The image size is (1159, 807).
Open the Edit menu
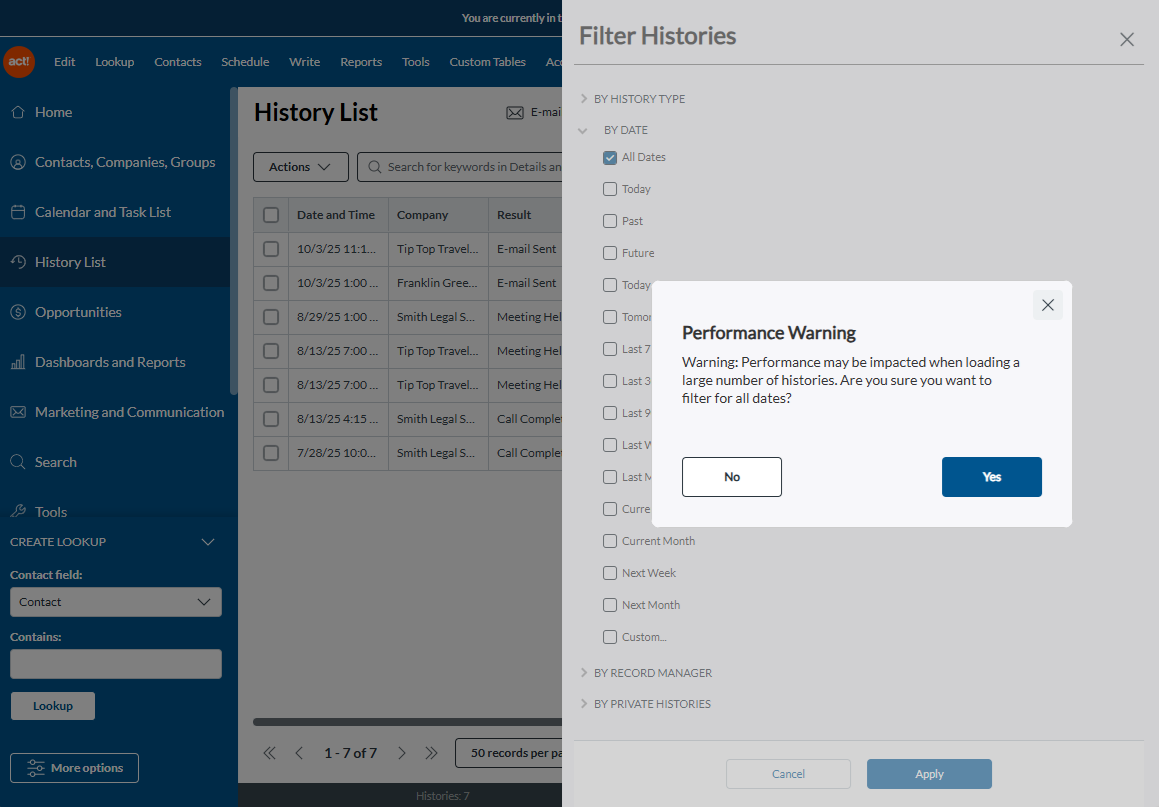(x=64, y=62)
